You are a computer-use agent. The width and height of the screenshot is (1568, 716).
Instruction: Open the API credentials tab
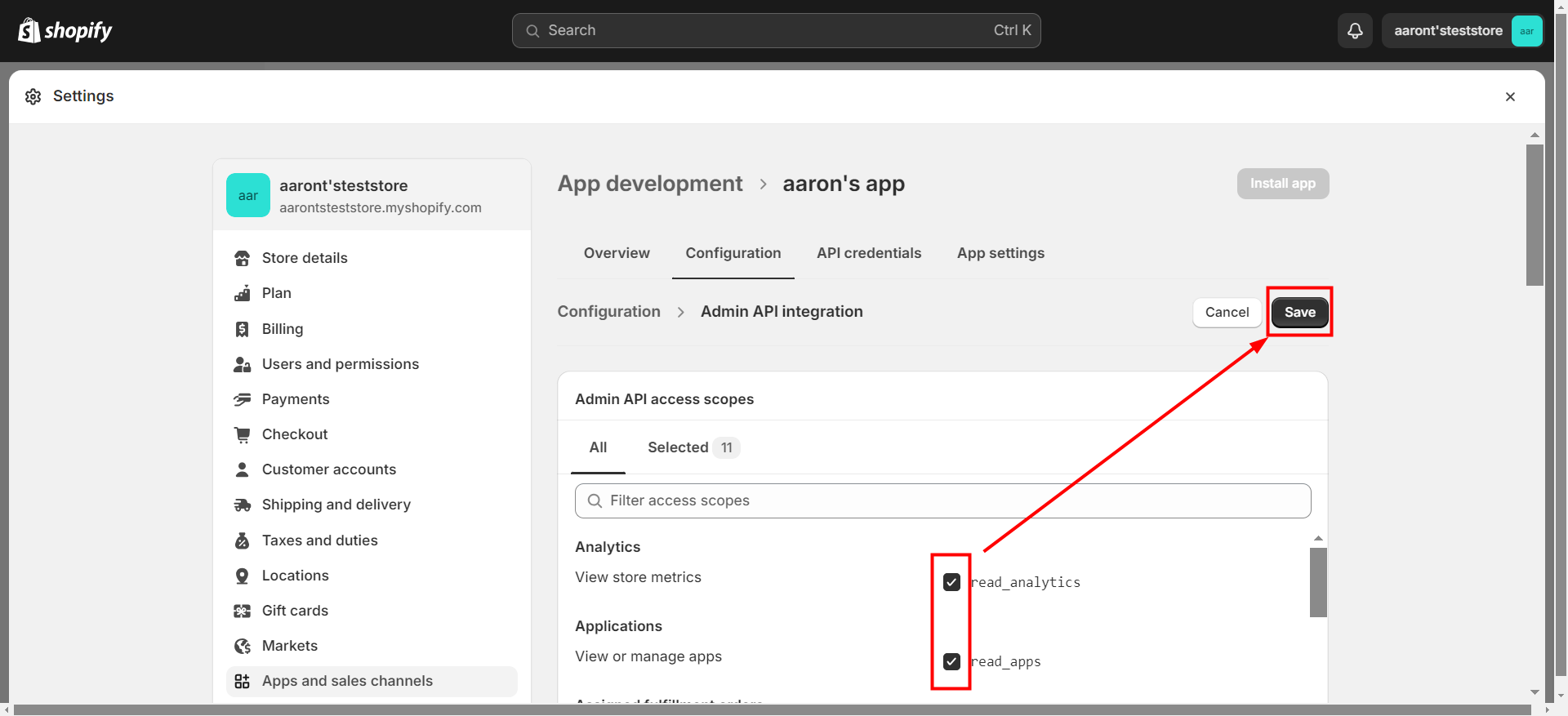point(869,253)
